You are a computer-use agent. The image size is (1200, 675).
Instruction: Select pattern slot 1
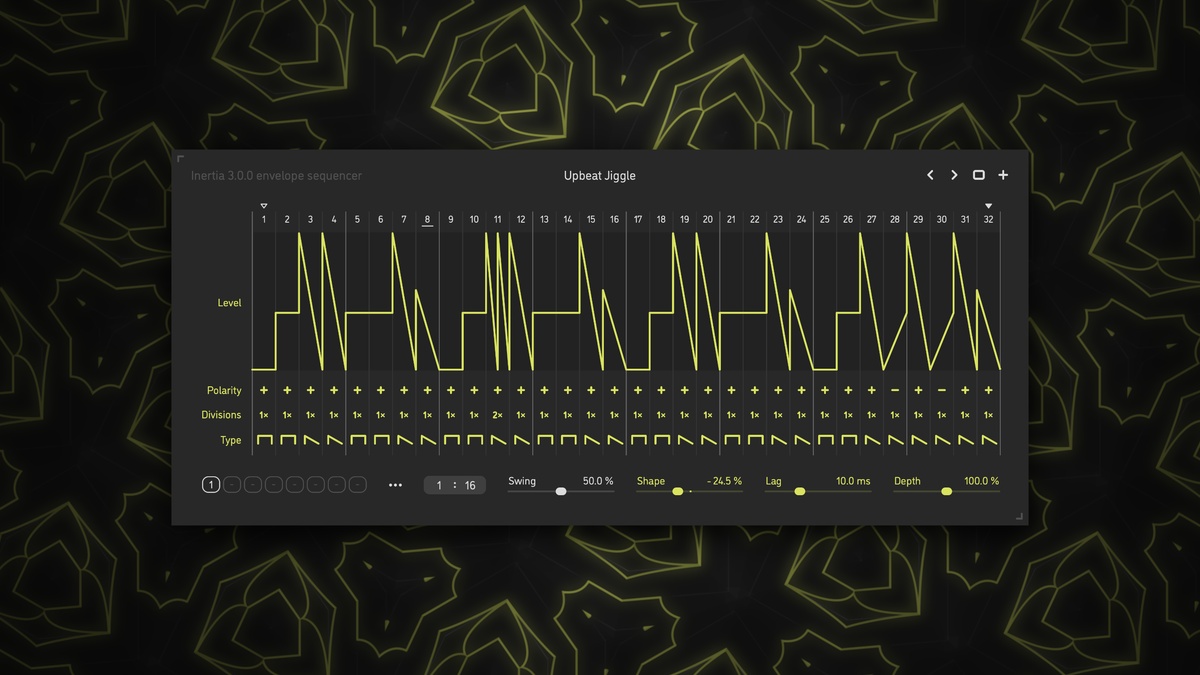click(x=211, y=485)
